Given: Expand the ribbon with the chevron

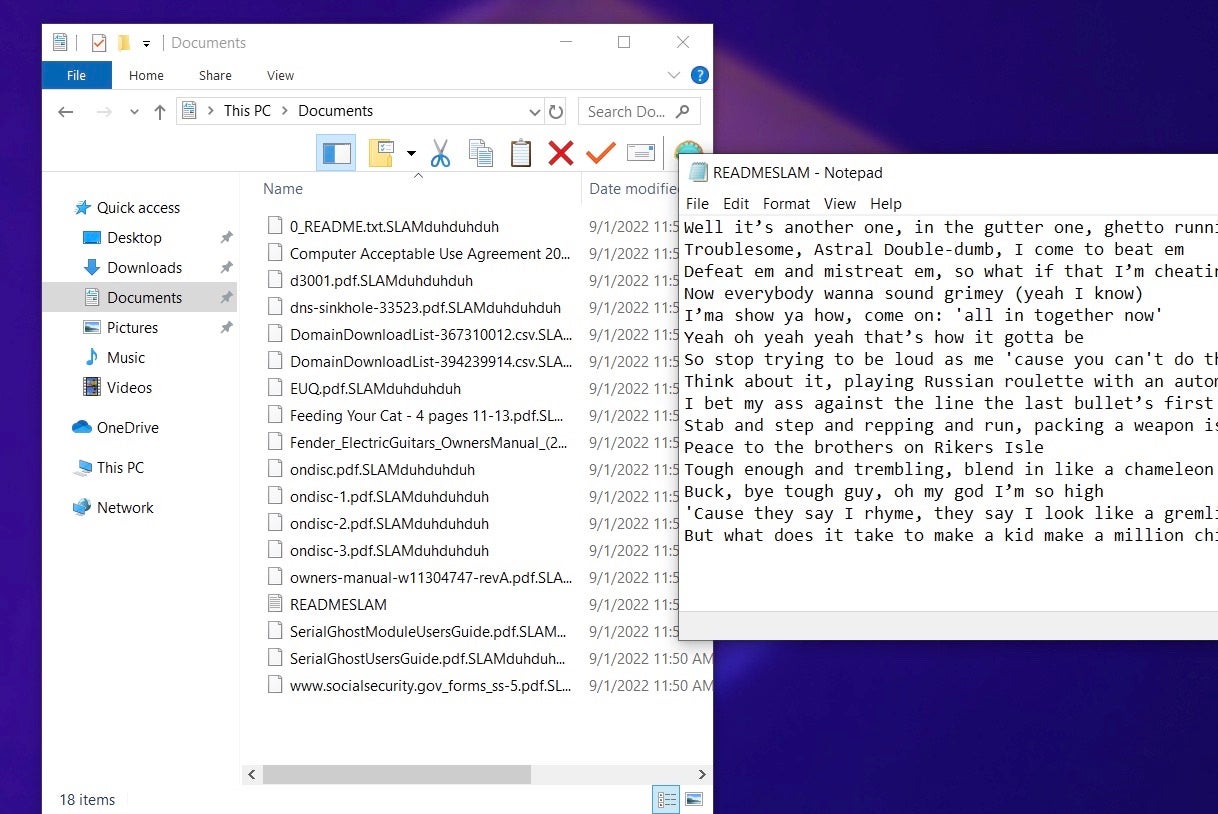Looking at the screenshot, I should point(673,75).
